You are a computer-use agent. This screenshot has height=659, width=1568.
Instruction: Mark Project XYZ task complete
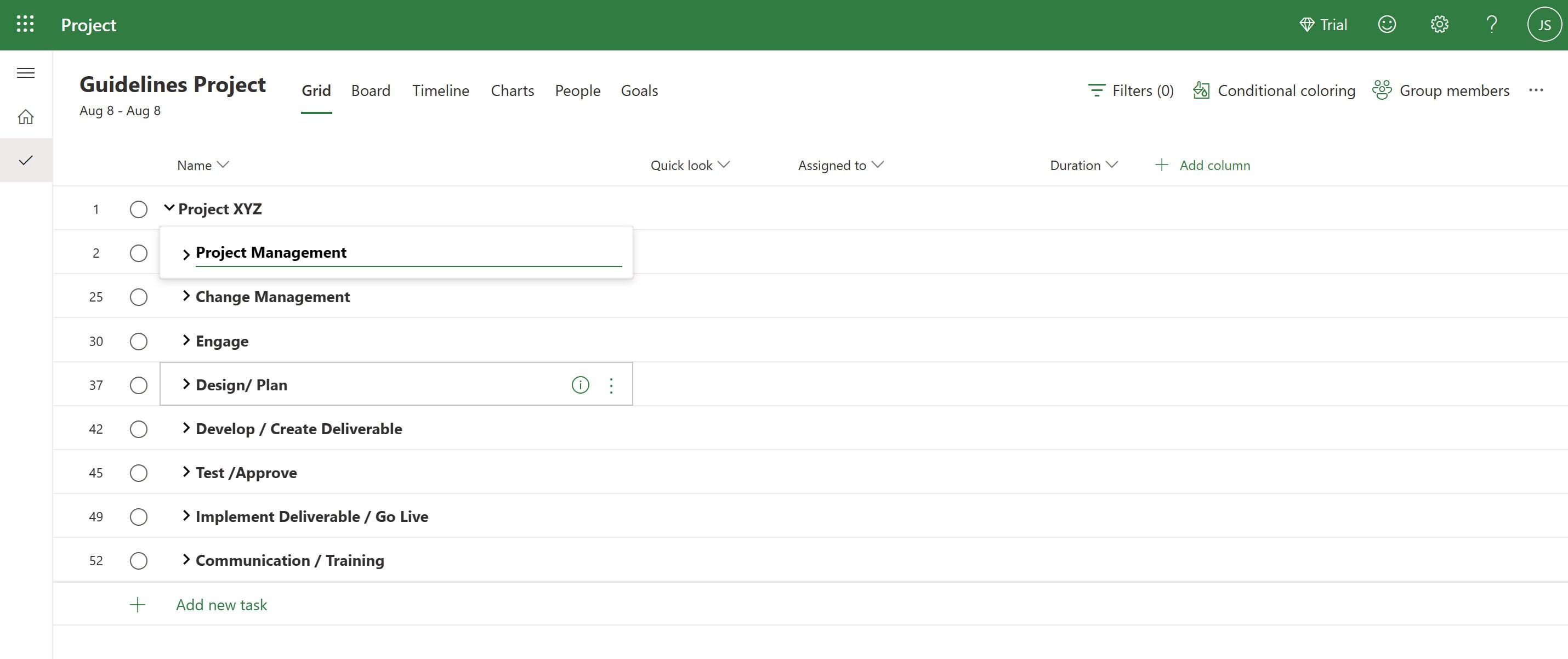tap(138, 209)
